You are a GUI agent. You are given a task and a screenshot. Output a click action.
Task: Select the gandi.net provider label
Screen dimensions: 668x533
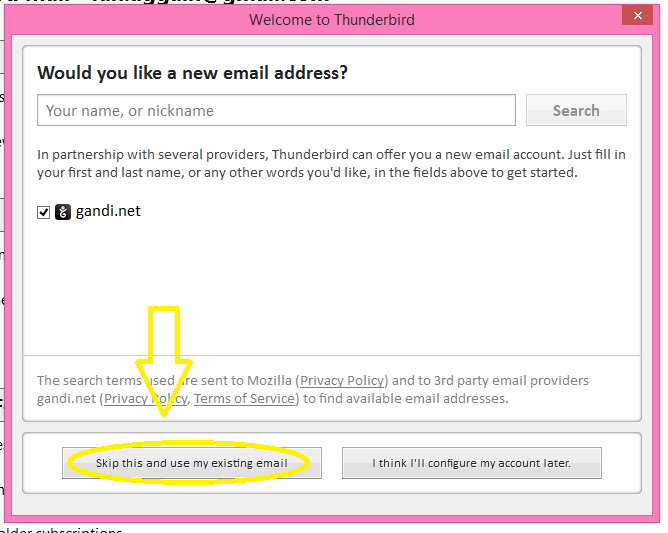108,212
